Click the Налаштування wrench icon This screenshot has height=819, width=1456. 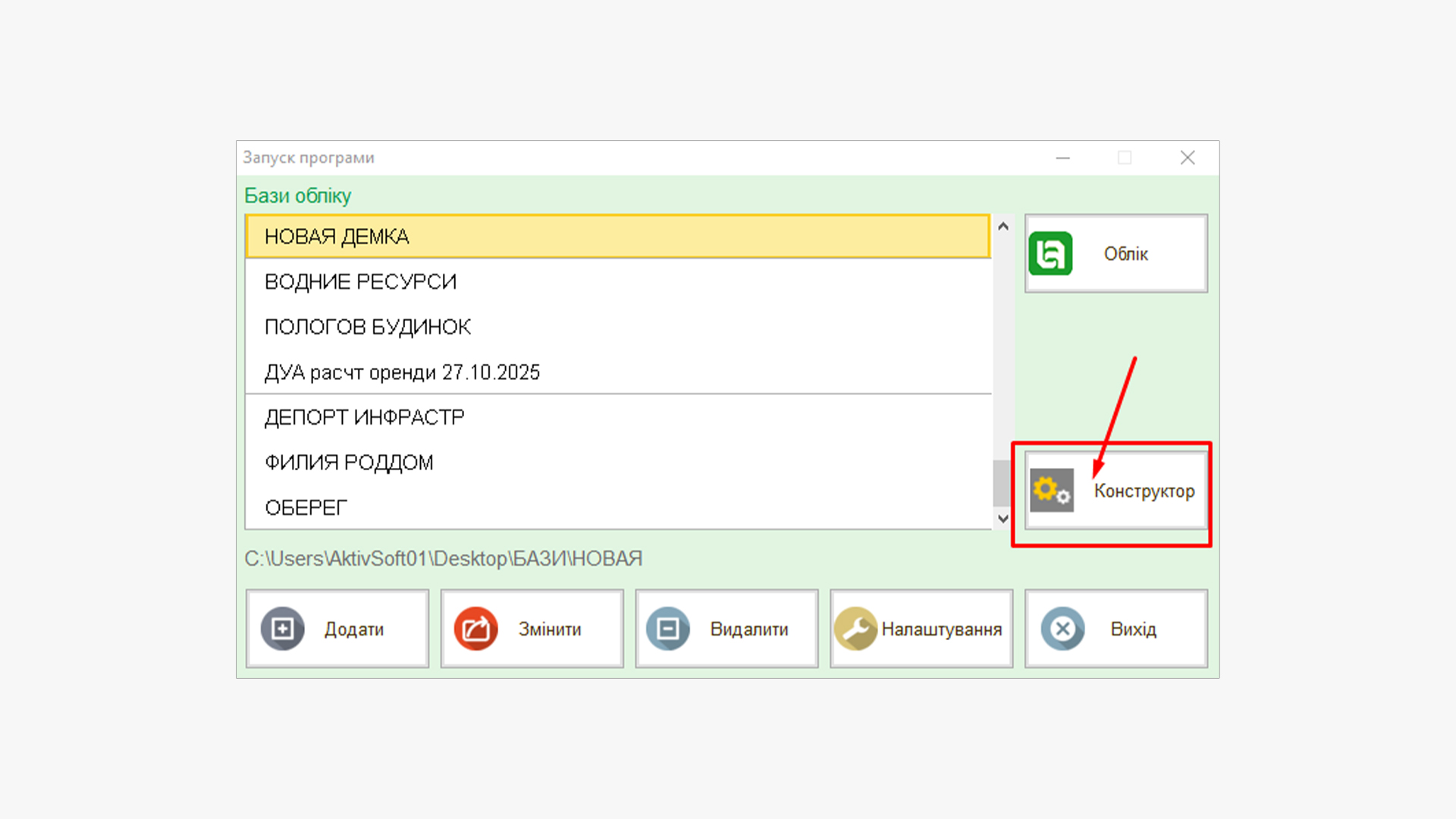coord(855,629)
